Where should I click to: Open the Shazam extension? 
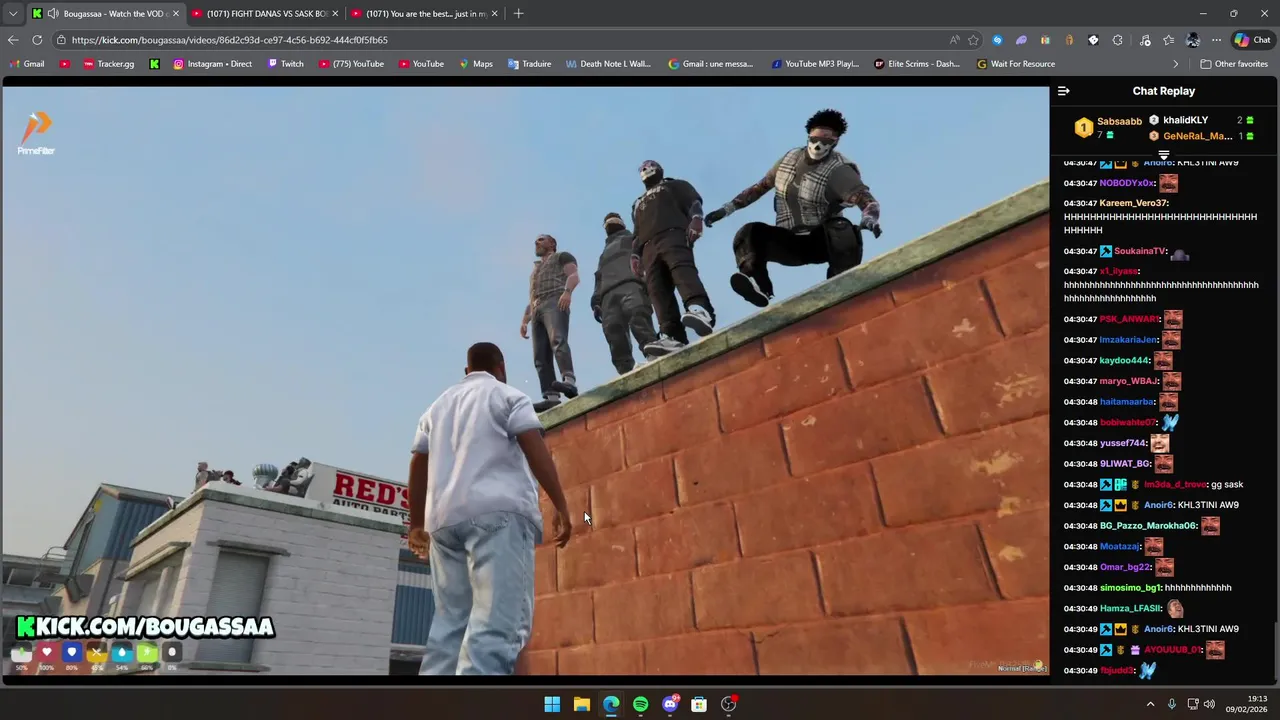point(997,40)
